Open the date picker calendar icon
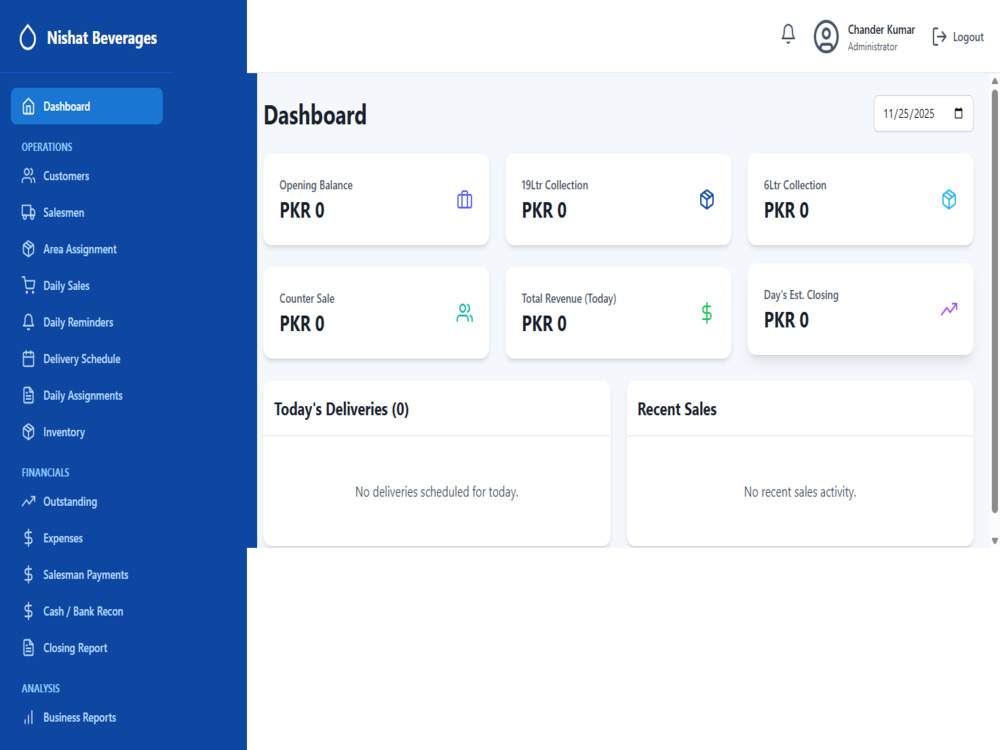1000x750 pixels. [x=958, y=114]
